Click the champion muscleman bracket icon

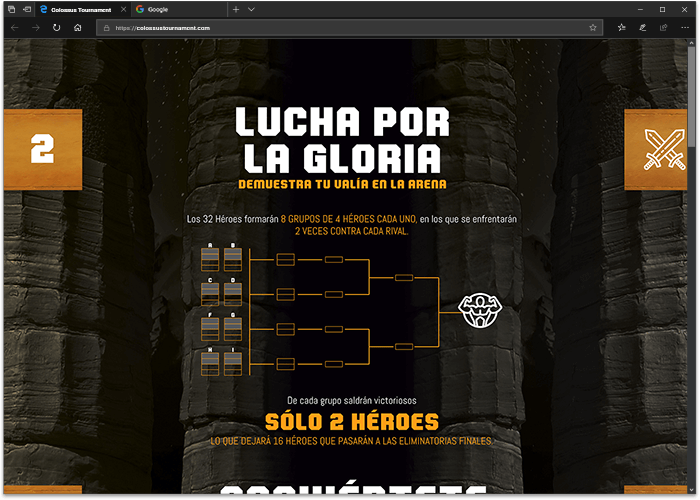pos(478,309)
